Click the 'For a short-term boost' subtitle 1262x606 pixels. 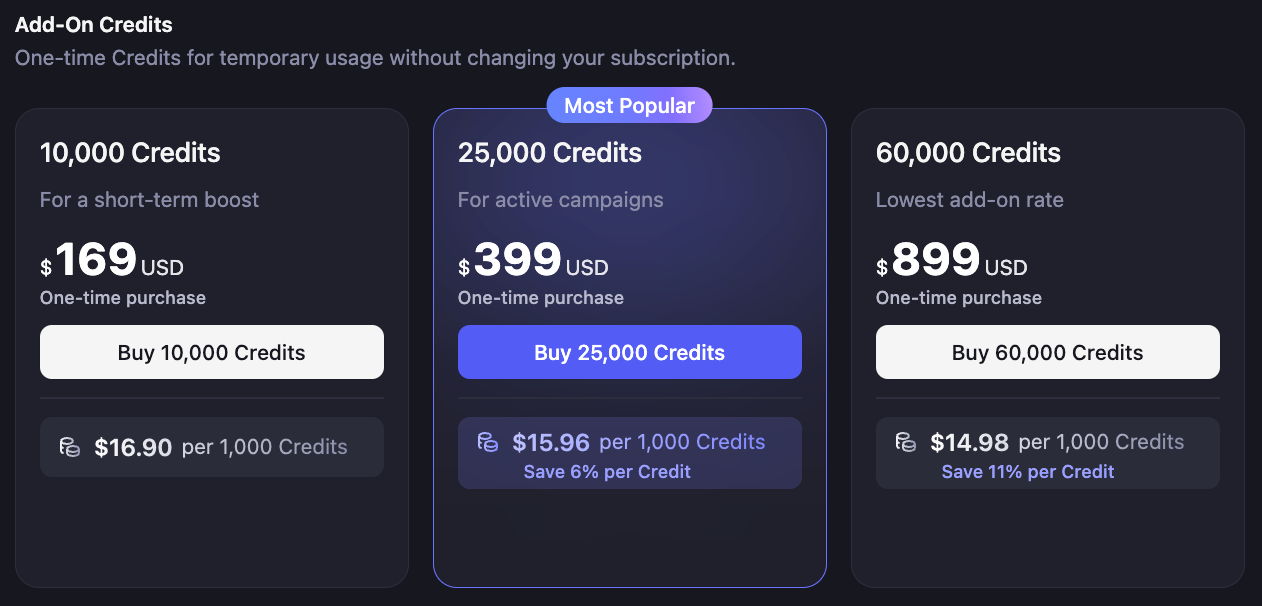[x=149, y=200]
